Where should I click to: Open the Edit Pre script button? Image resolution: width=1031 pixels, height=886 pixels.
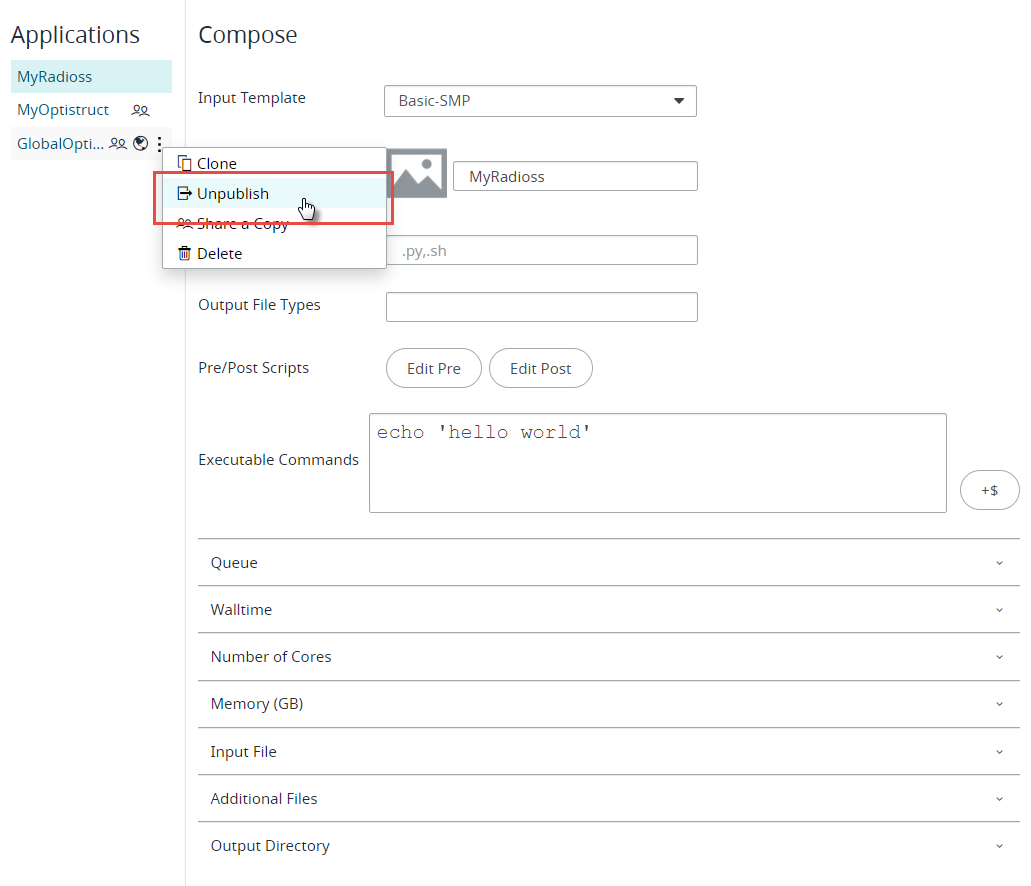(x=434, y=368)
